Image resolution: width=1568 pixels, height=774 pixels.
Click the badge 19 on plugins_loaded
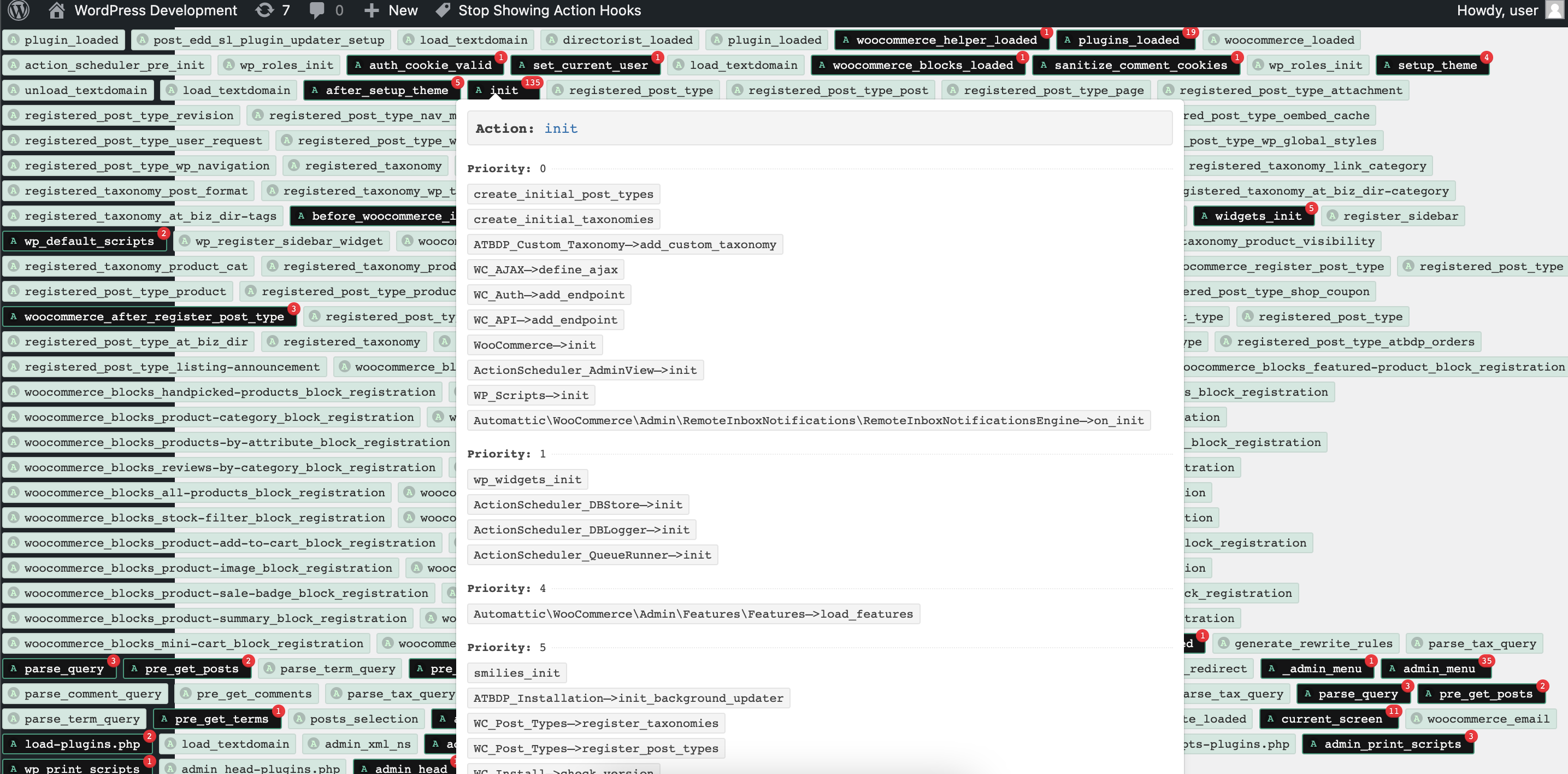[1190, 32]
